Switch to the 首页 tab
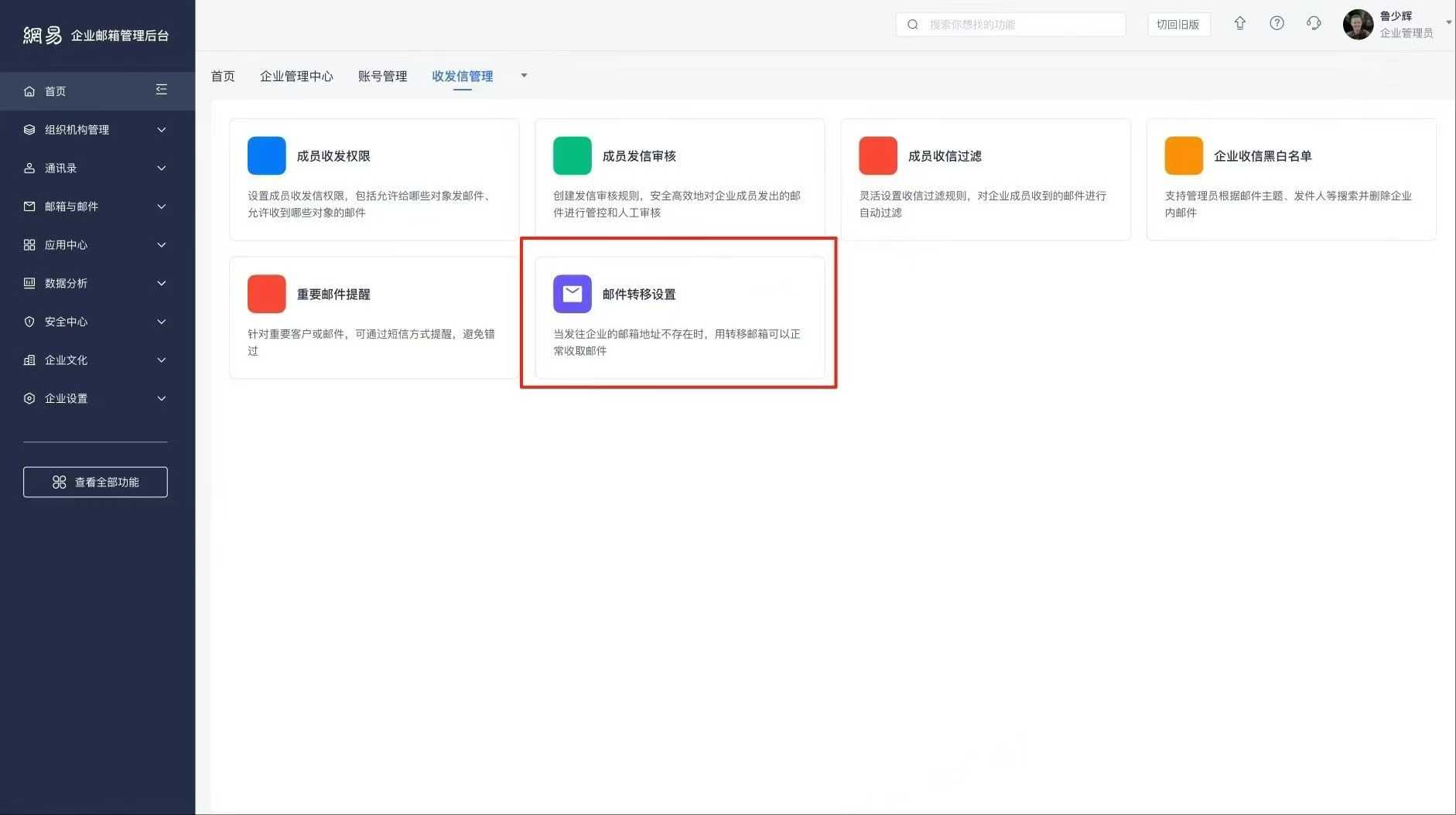1456x815 pixels. (223, 76)
